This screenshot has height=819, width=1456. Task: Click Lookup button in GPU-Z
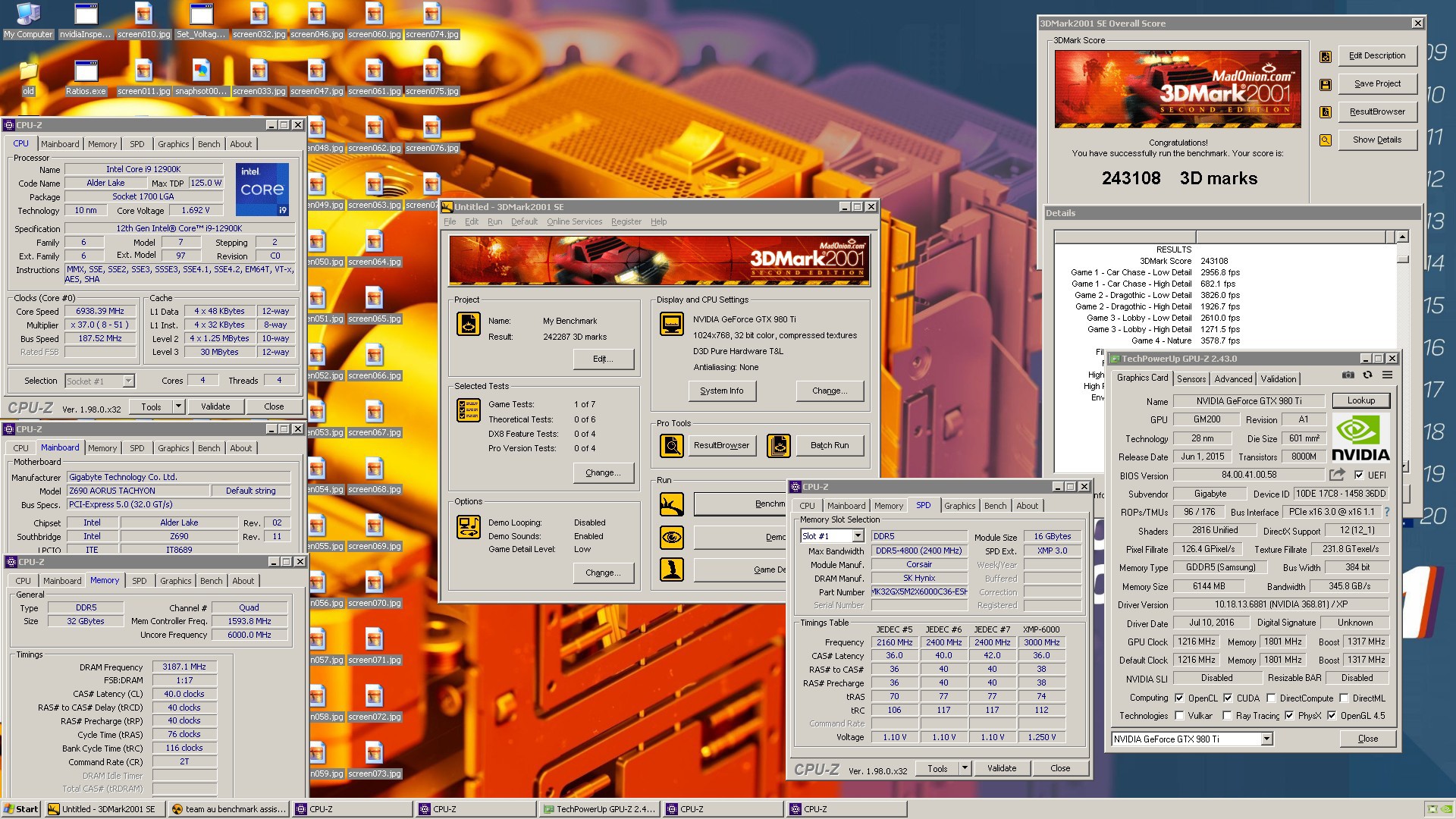(1360, 400)
